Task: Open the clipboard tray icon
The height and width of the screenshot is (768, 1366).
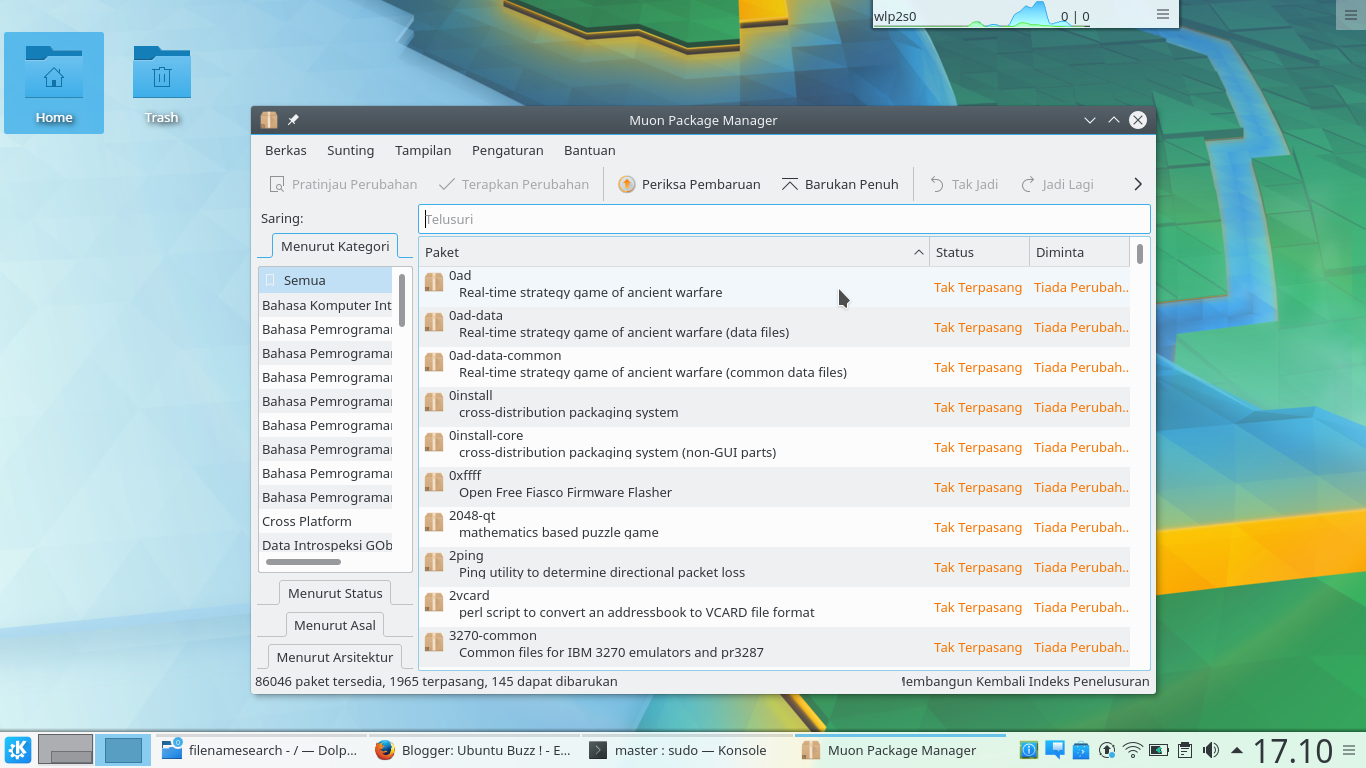Action: click(x=1185, y=750)
